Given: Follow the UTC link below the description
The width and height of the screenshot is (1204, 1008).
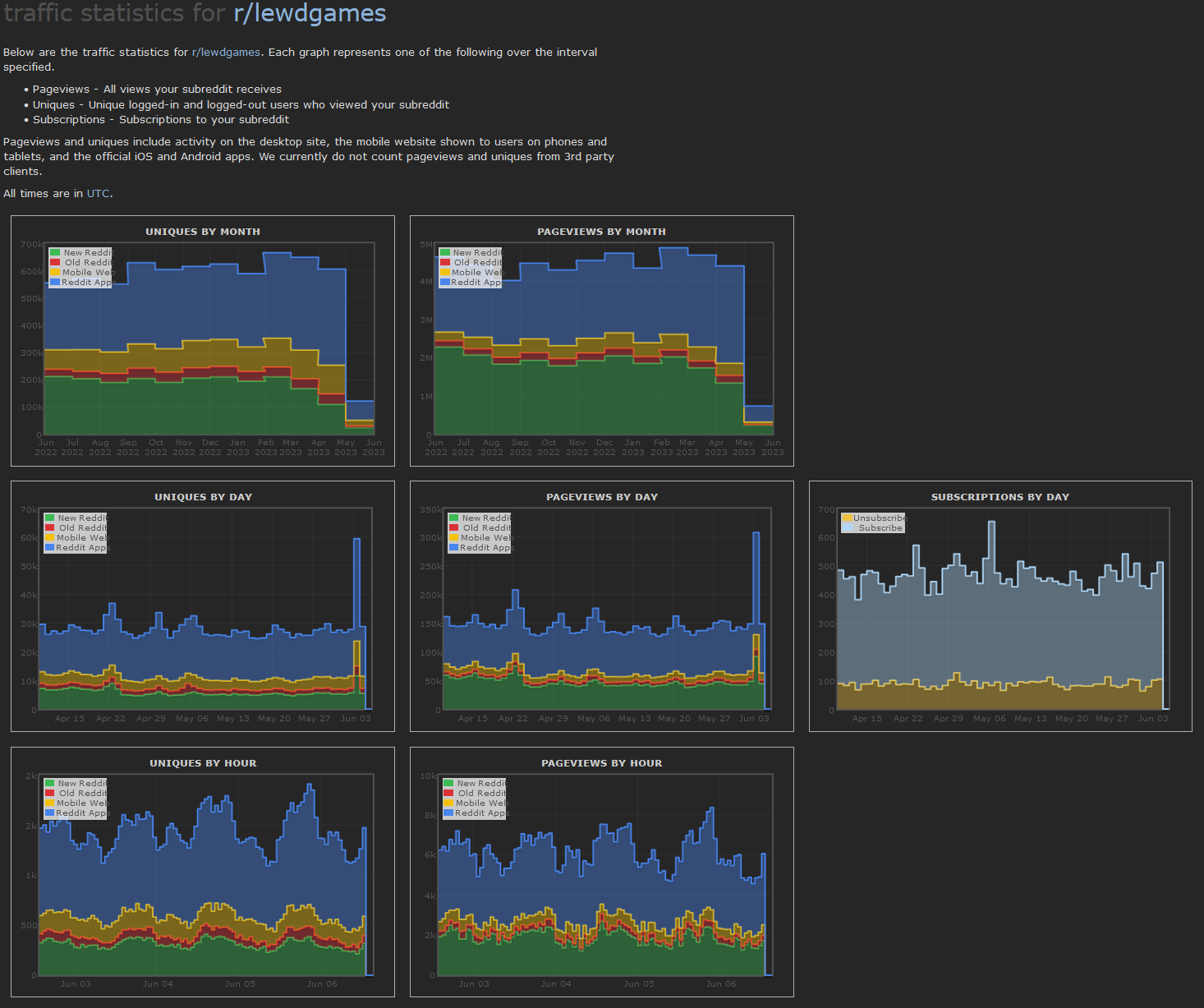Looking at the screenshot, I should (98, 194).
